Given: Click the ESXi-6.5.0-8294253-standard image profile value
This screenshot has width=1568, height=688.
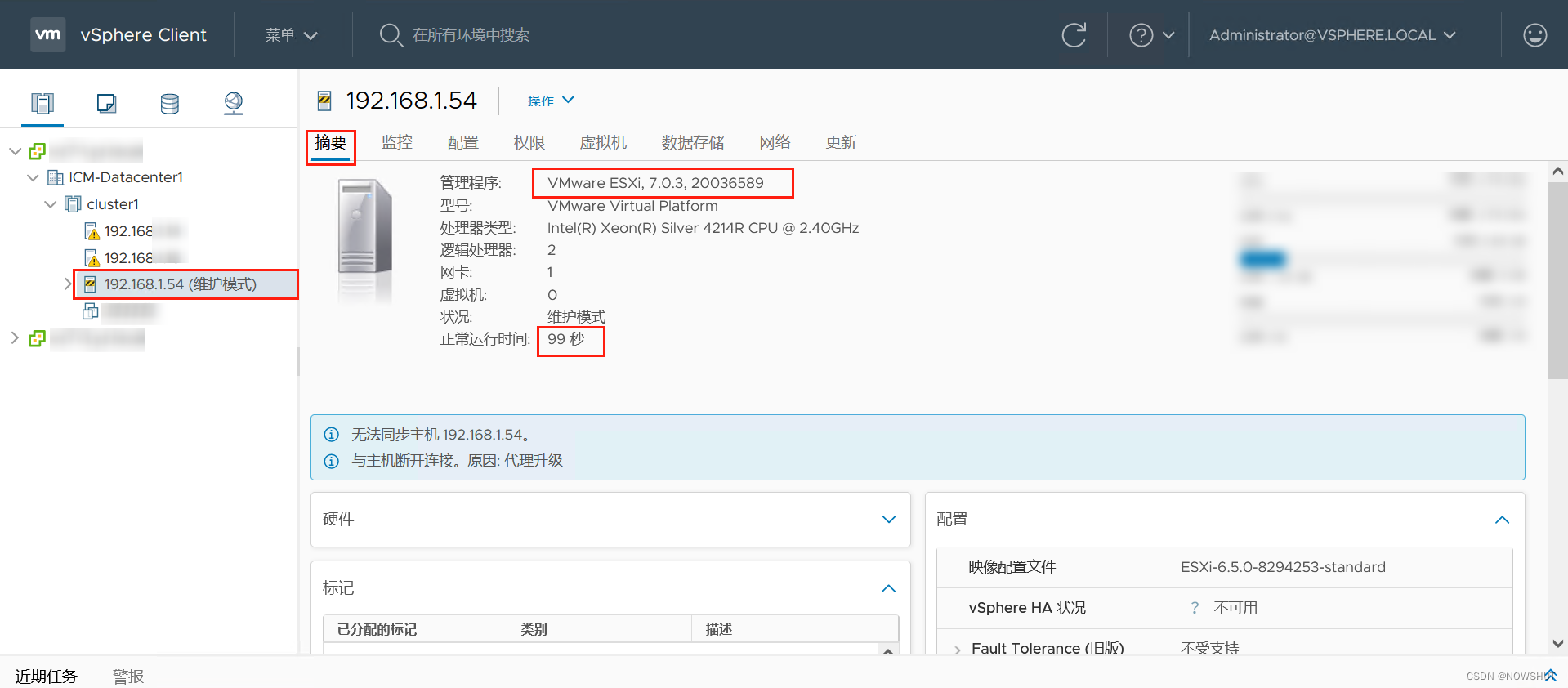Looking at the screenshot, I should 1283,567.
